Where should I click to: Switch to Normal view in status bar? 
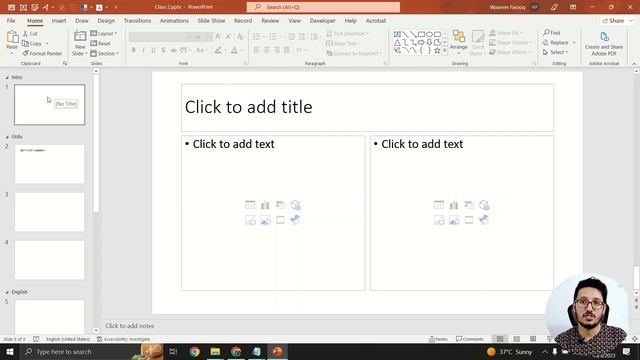click(x=500, y=339)
